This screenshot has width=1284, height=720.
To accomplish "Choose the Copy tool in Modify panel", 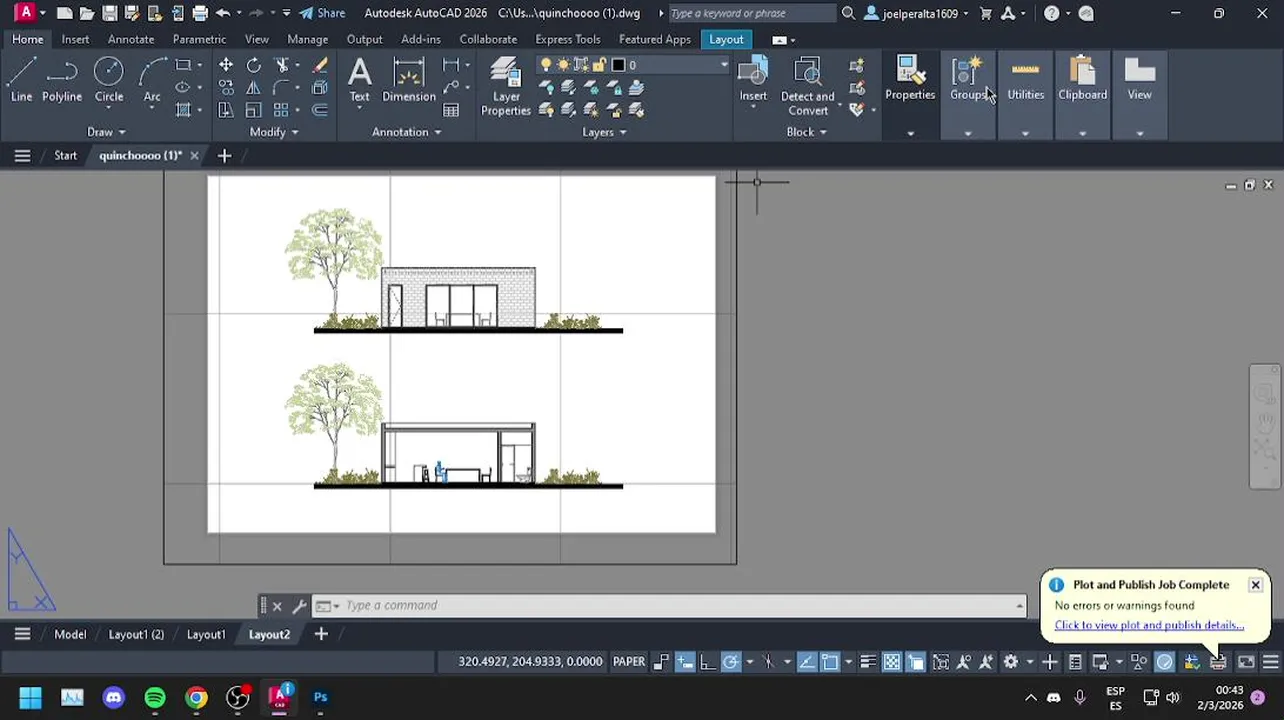I will coord(226,88).
